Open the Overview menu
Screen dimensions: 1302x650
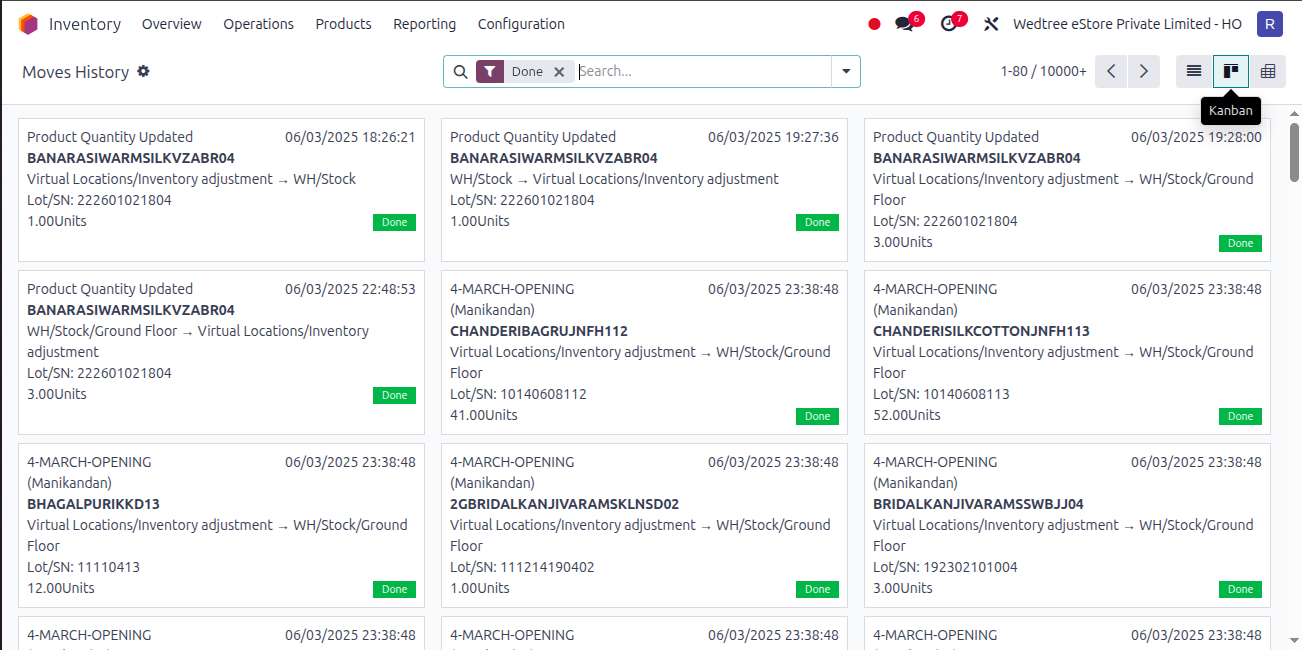(172, 24)
